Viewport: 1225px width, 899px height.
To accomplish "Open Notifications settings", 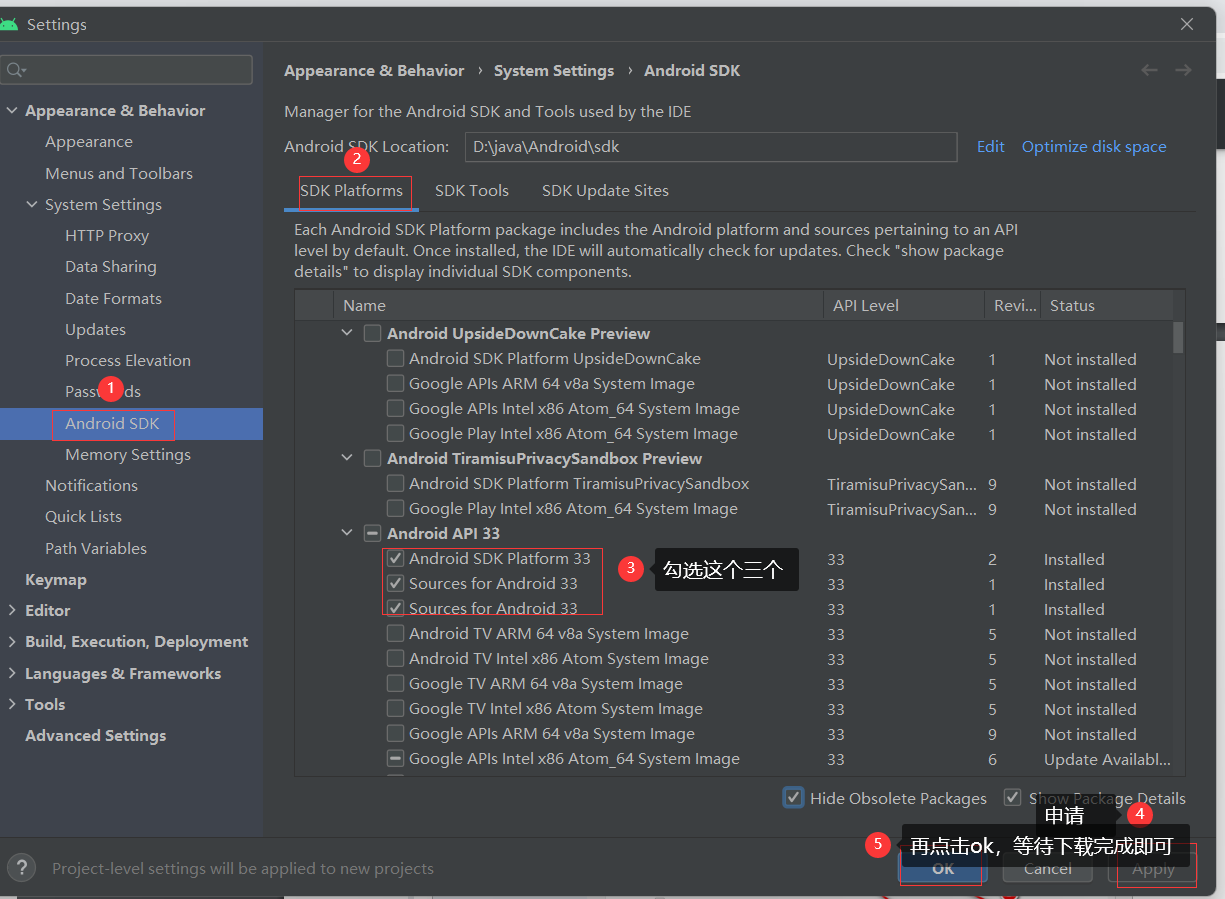I will pos(91,485).
